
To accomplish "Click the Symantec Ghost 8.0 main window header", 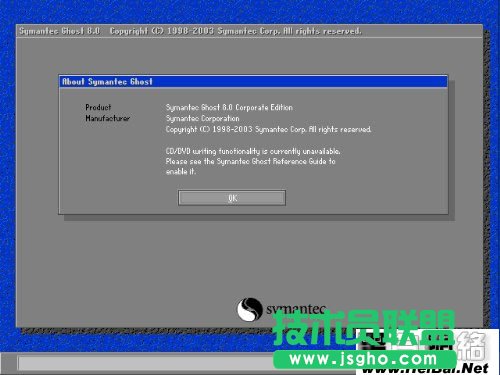I will pos(249,31).
